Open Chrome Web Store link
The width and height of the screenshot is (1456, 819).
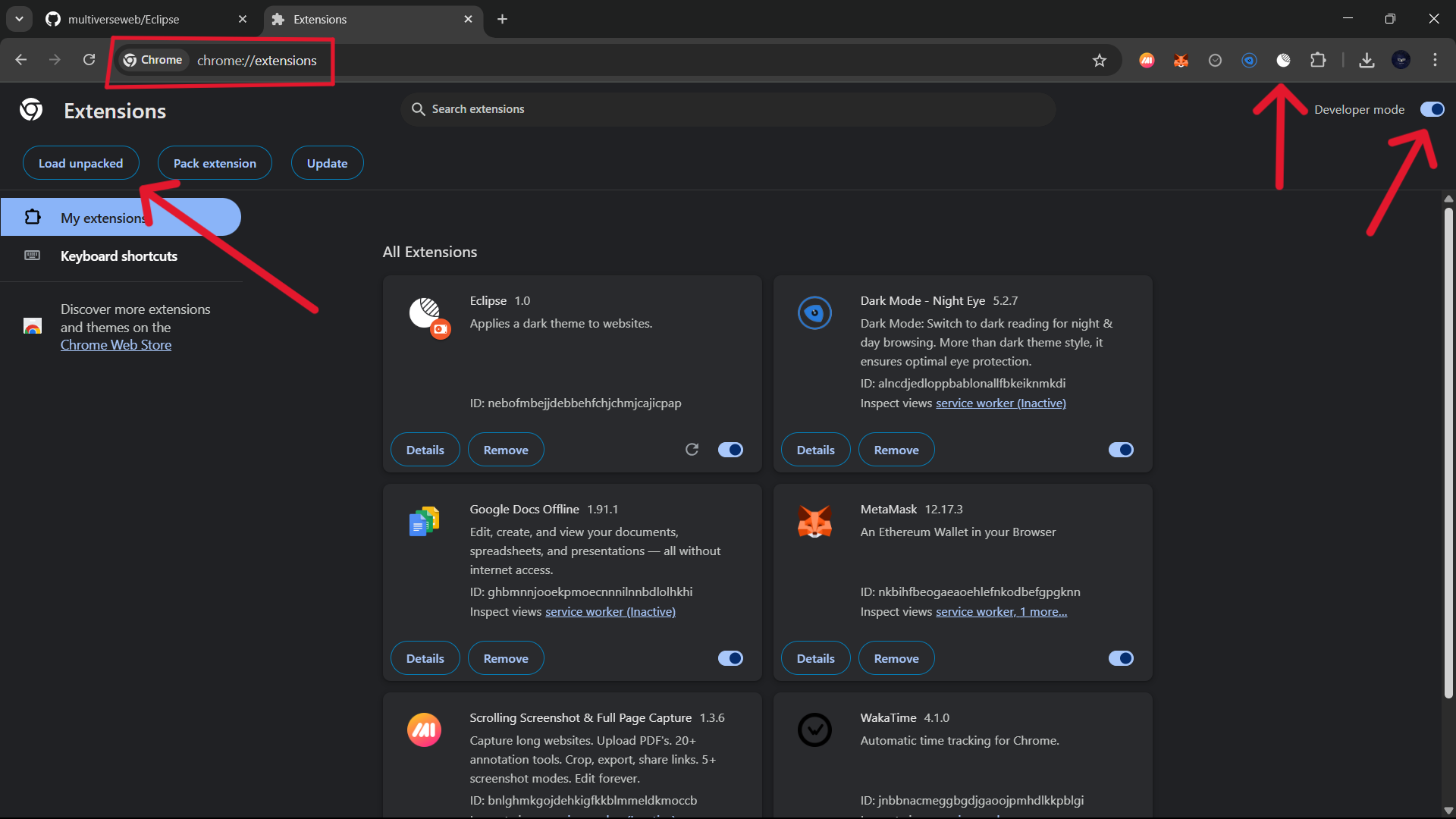click(116, 345)
